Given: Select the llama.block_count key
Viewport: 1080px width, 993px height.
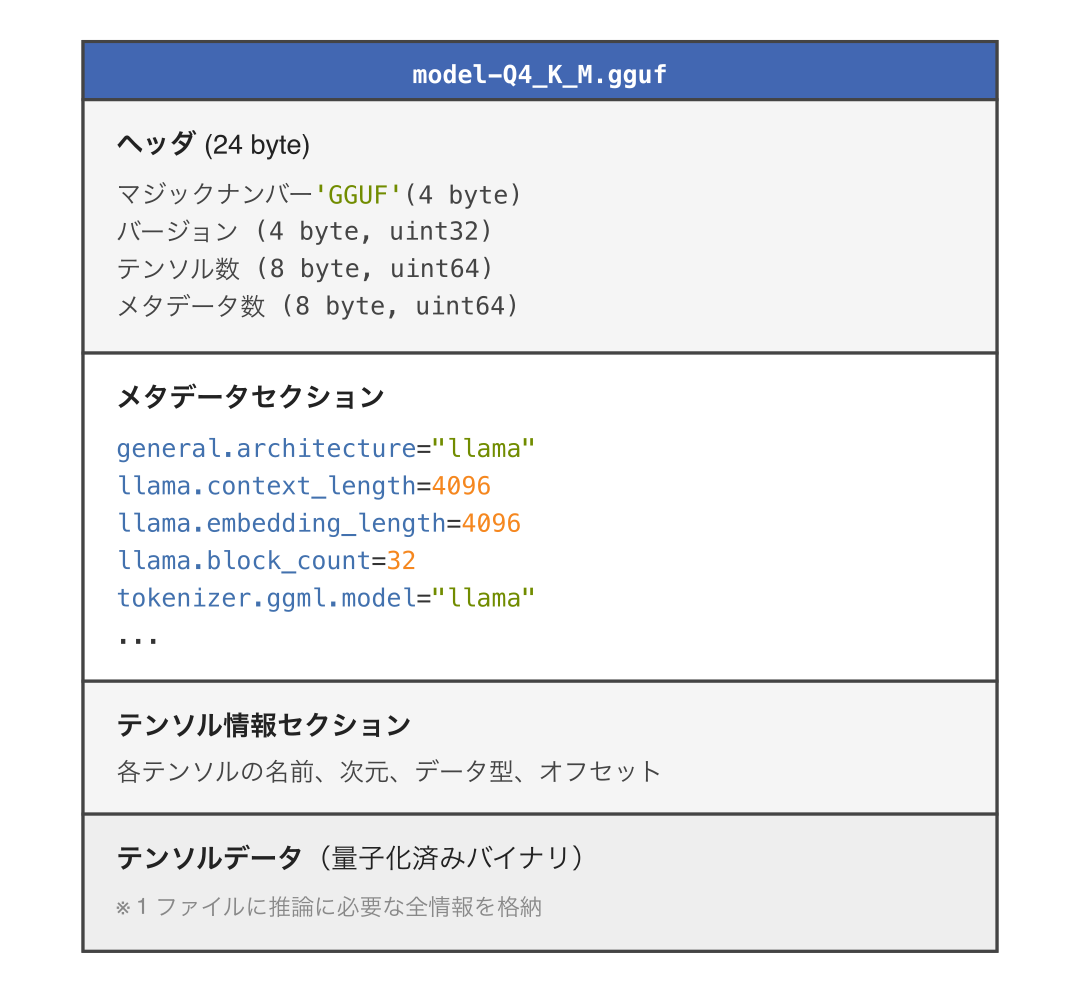Looking at the screenshot, I should click(244, 561).
